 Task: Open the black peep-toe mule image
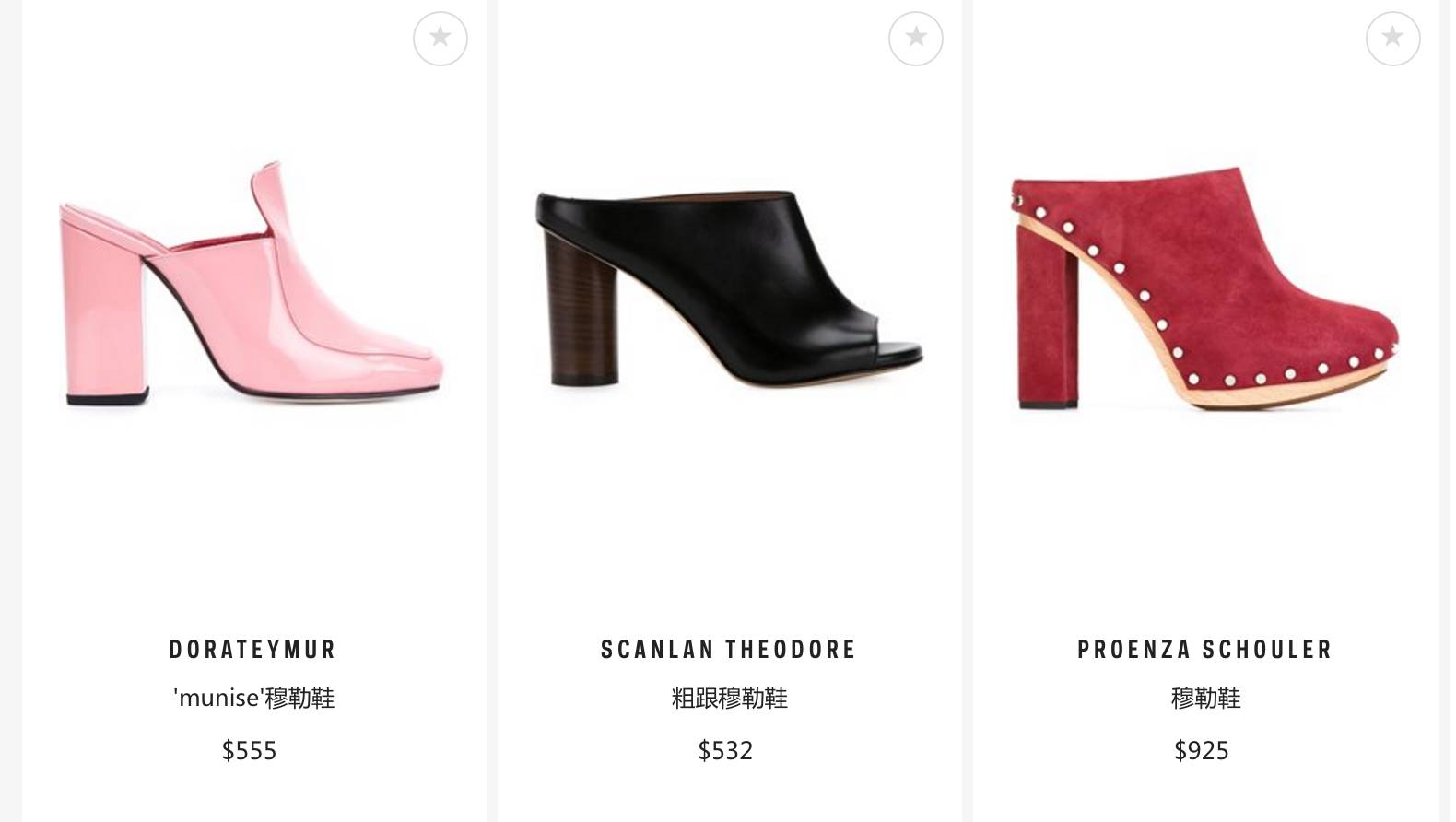(x=729, y=288)
